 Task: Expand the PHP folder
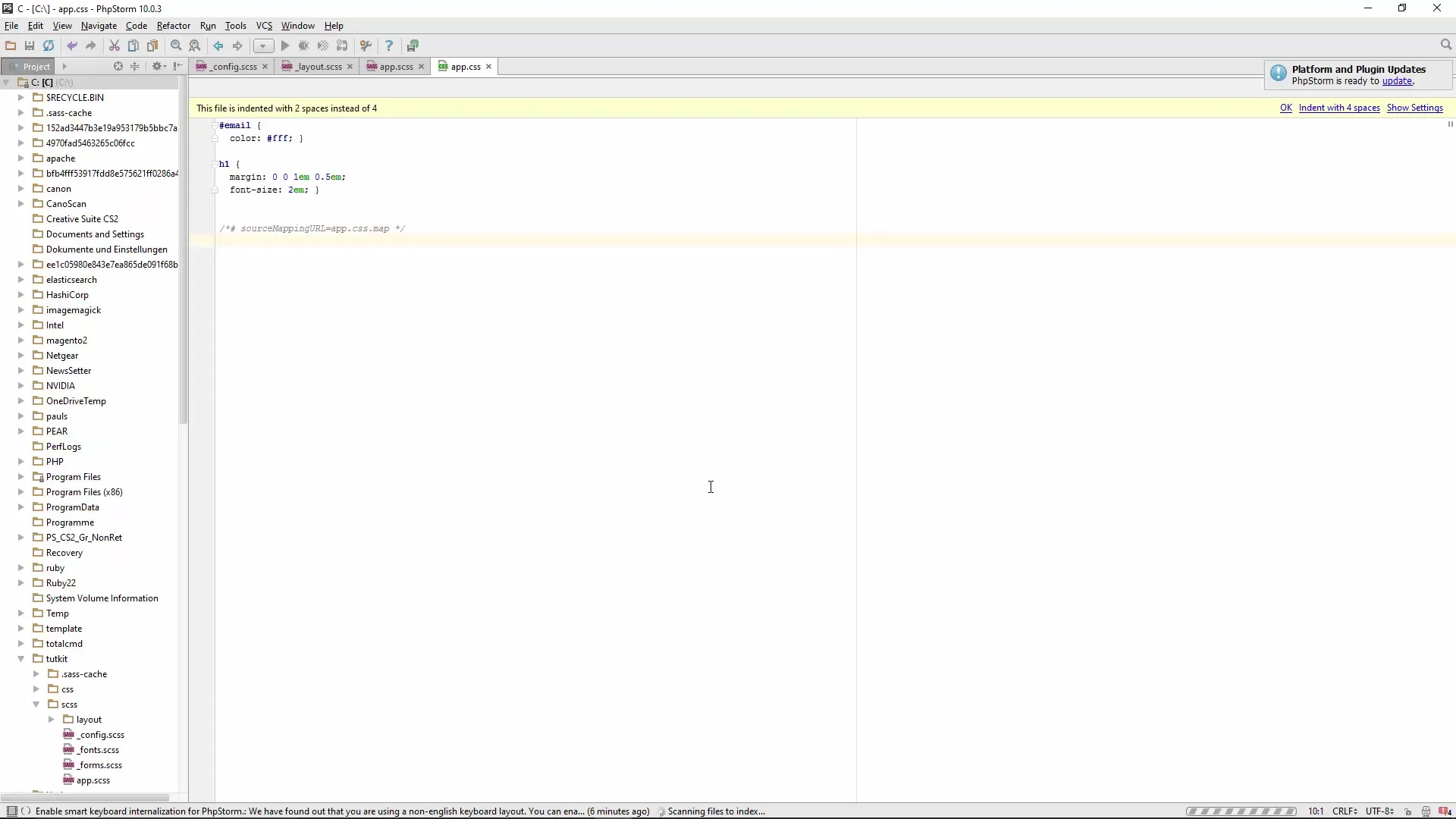point(21,461)
